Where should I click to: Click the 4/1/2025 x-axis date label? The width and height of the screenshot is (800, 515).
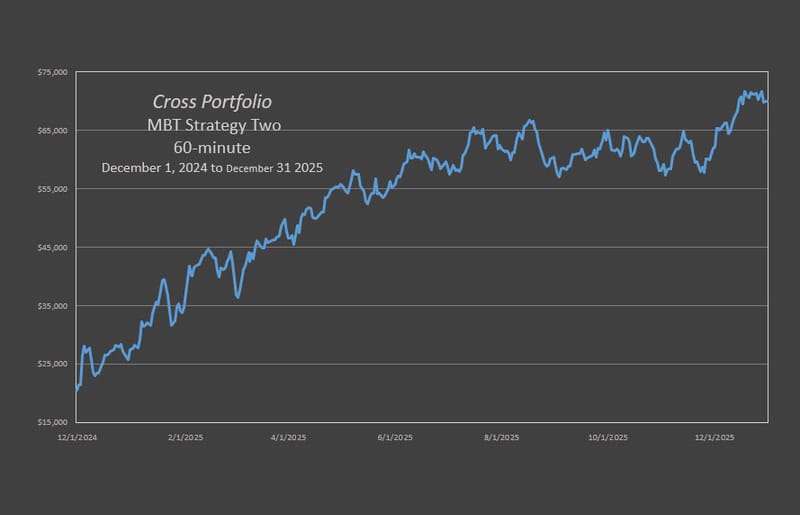289,437
